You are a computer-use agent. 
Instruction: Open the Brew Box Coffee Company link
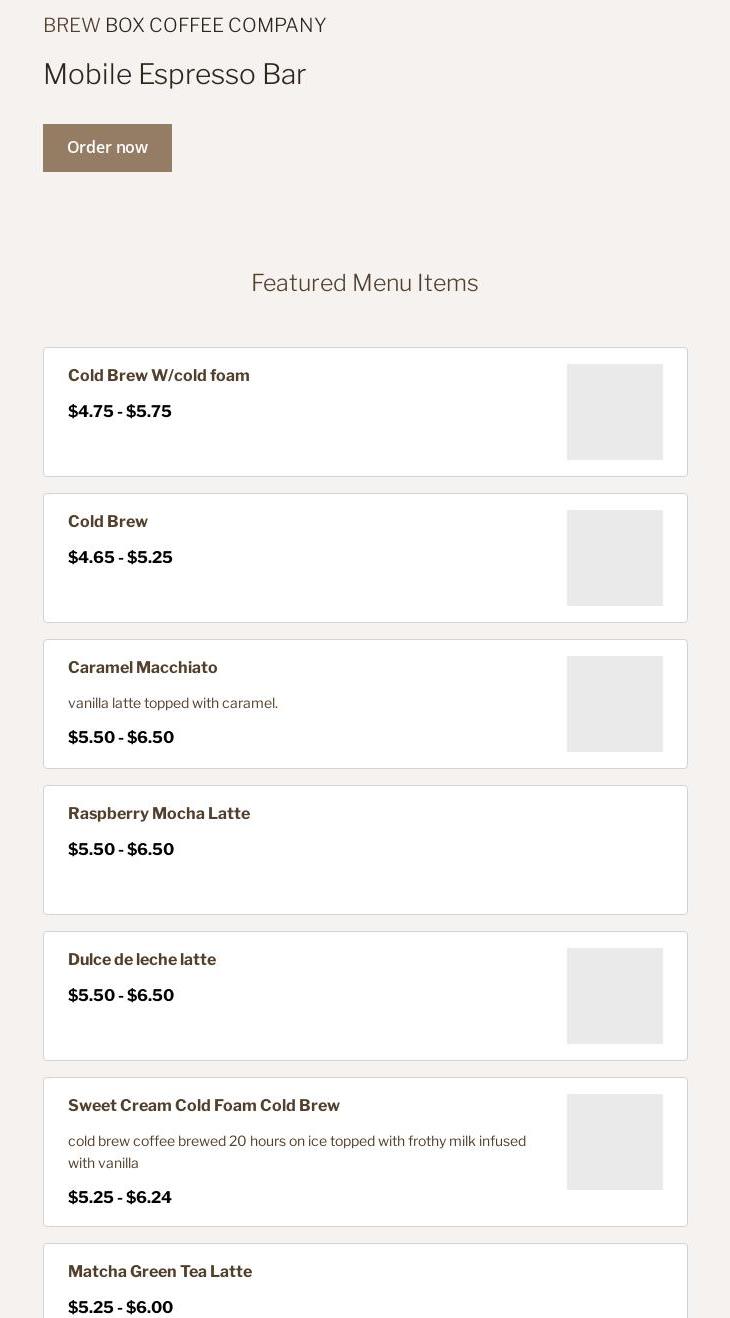click(x=184, y=25)
